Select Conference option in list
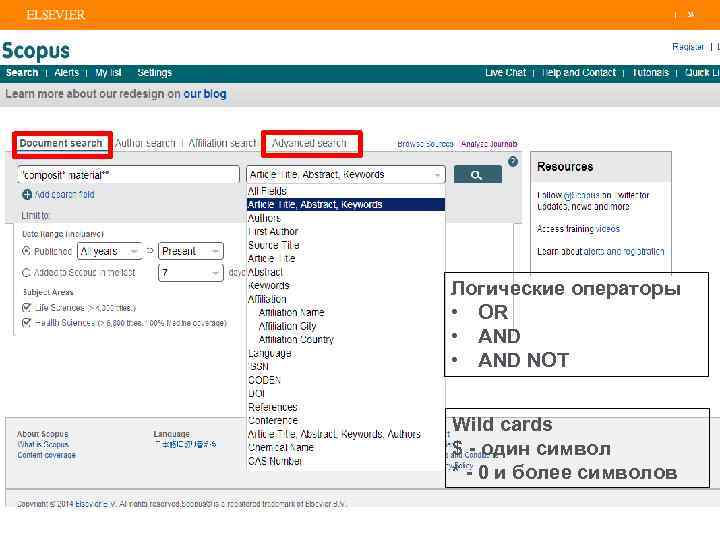This screenshot has width=720, height=540. [273, 421]
